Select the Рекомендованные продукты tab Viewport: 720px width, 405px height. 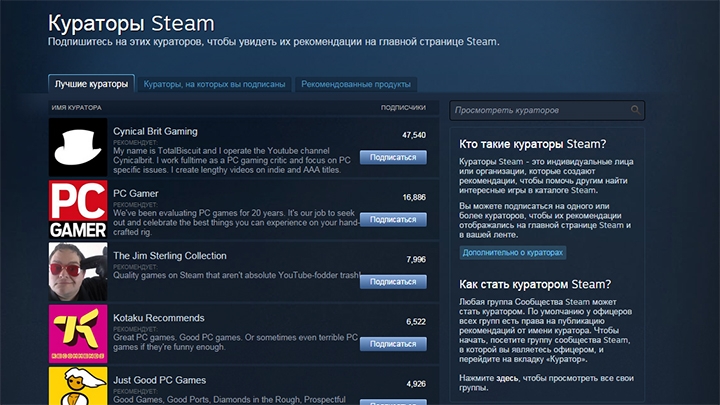[356, 84]
